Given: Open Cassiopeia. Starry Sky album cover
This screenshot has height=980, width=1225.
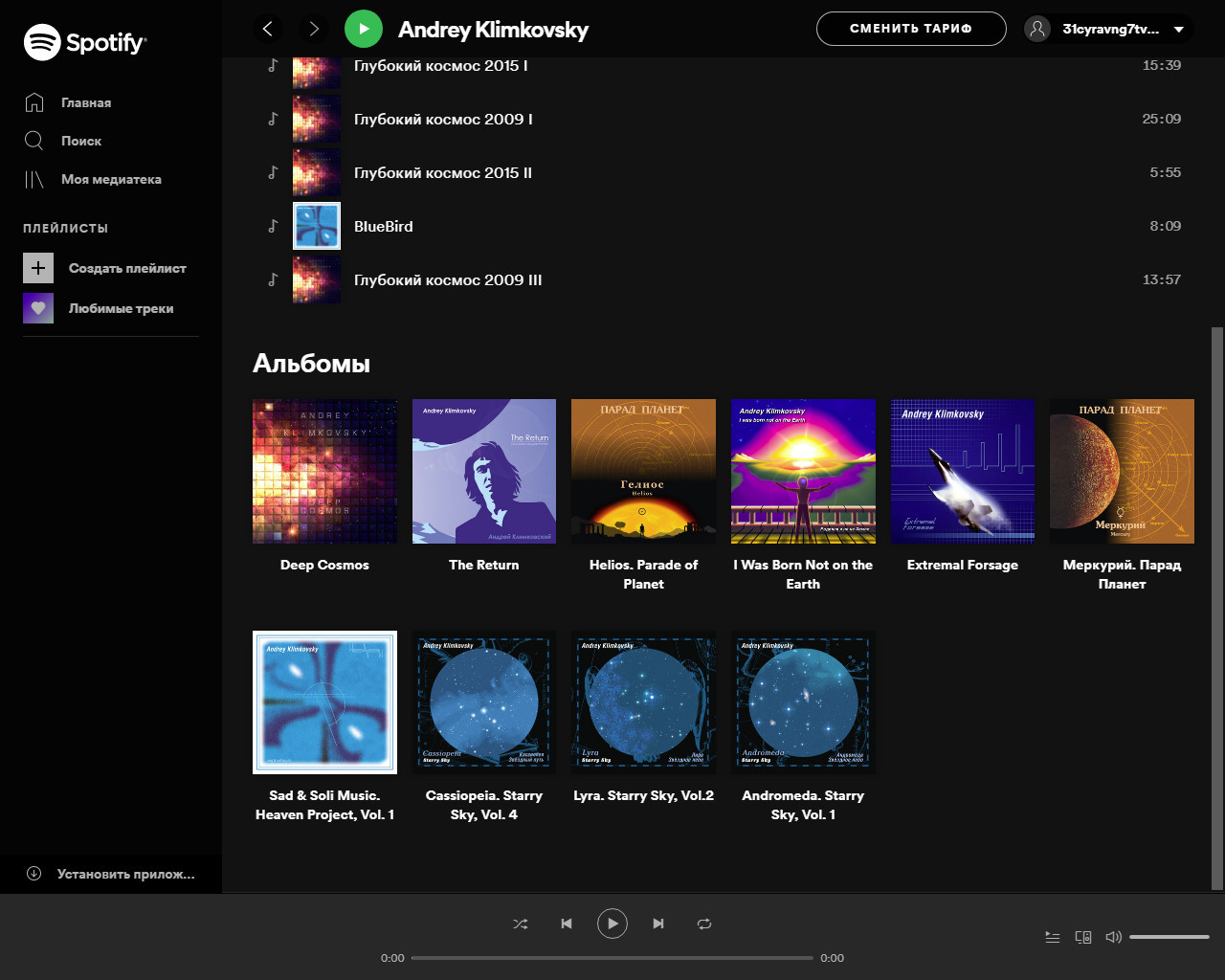Looking at the screenshot, I should pyautogui.click(x=484, y=702).
